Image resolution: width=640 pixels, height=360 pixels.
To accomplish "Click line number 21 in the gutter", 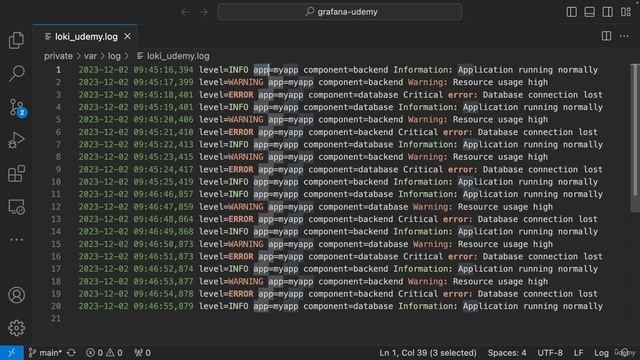I will click(56, 318).
